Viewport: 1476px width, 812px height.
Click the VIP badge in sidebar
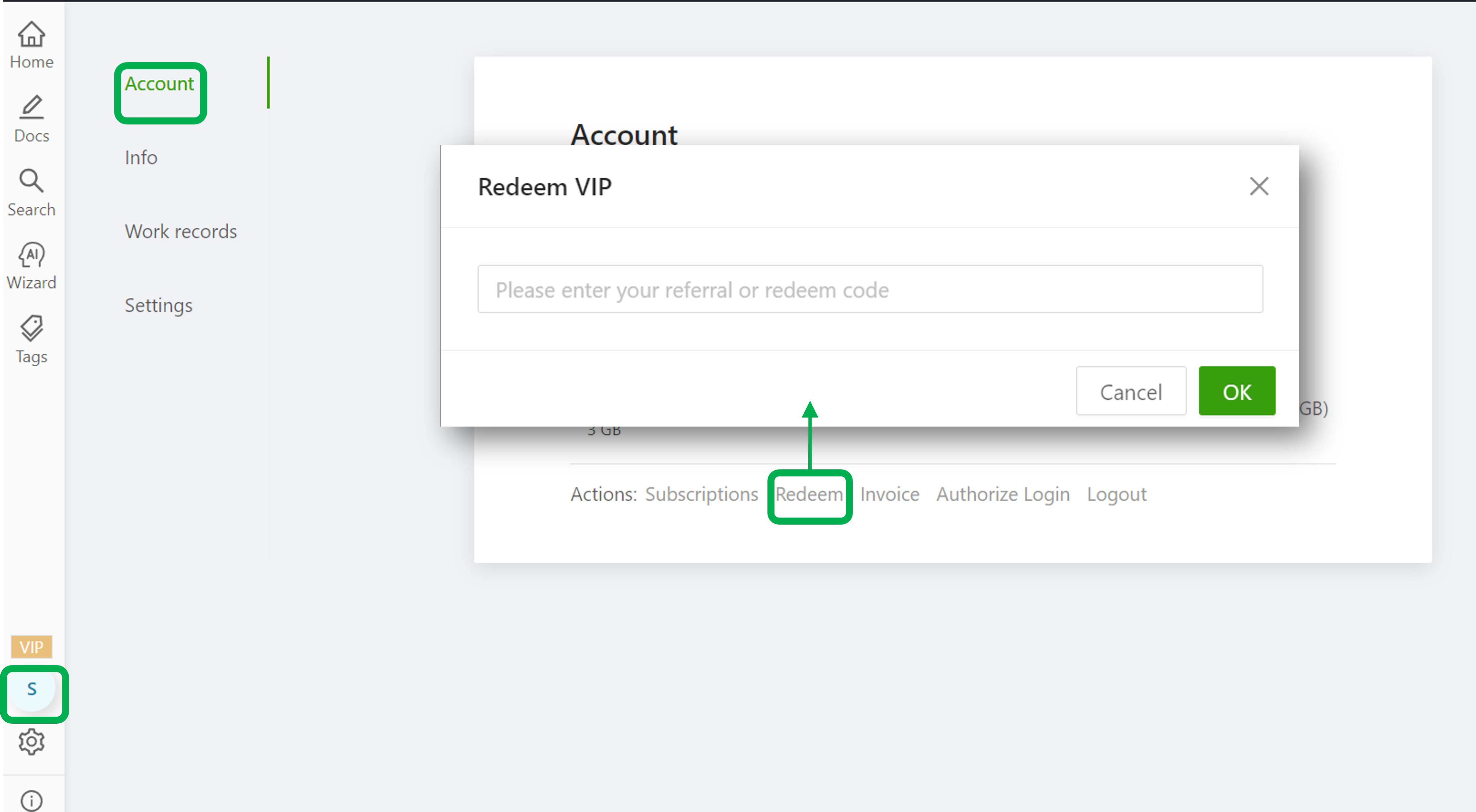coord(31,647)
